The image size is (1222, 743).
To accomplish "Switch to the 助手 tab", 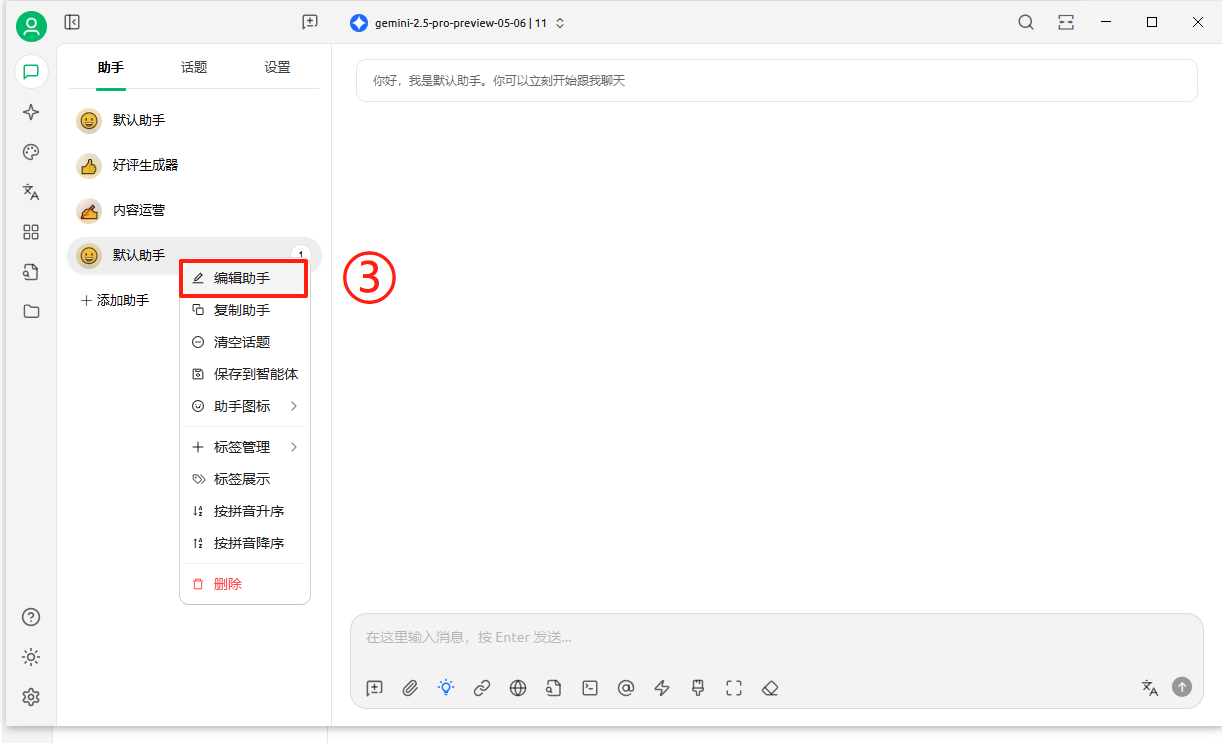I will tap(111, 67).
